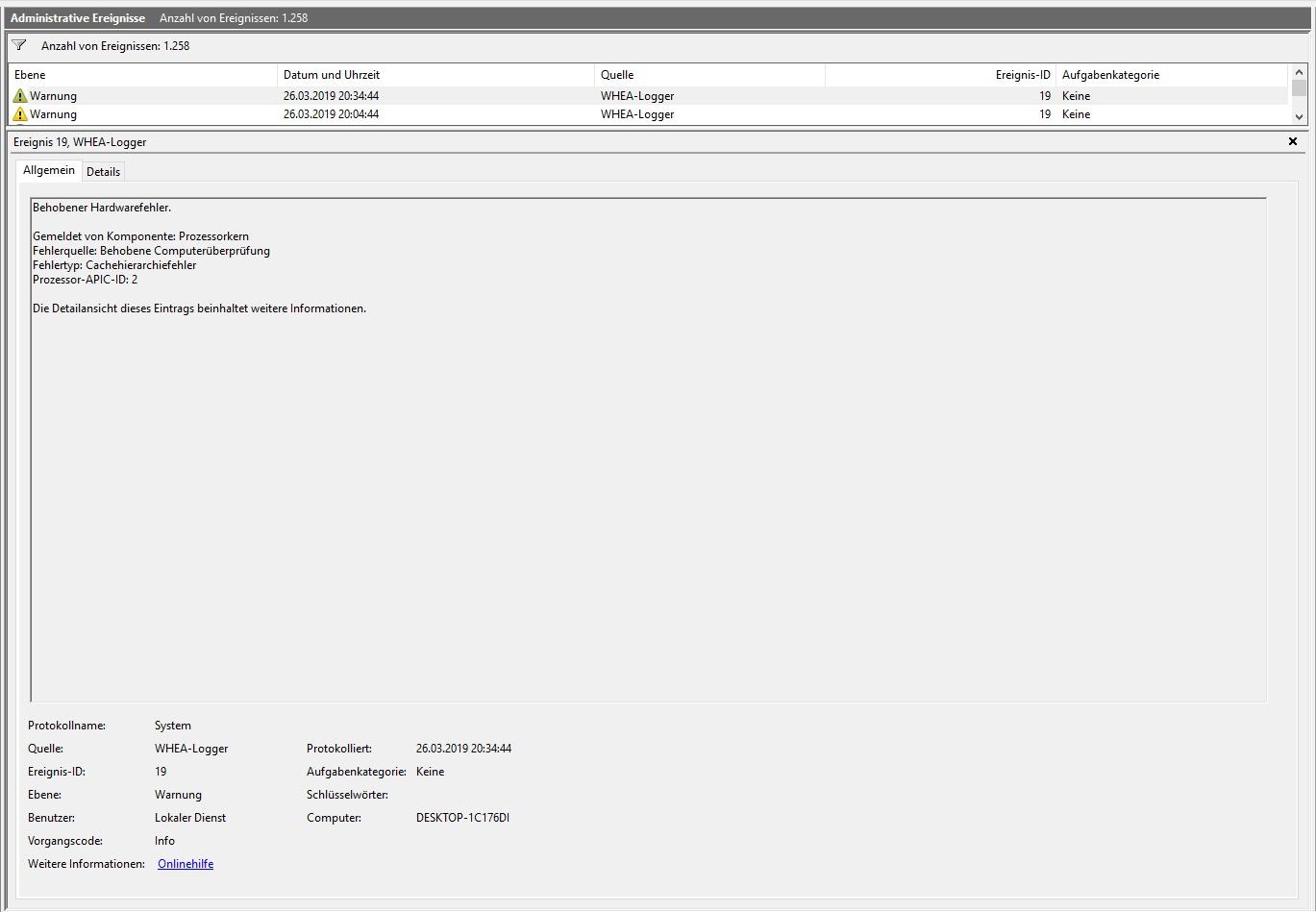1316x912 pixels.
Task: Click 'Gemeldet von Komponente: Prozessorkern' line
Action: 140,236
